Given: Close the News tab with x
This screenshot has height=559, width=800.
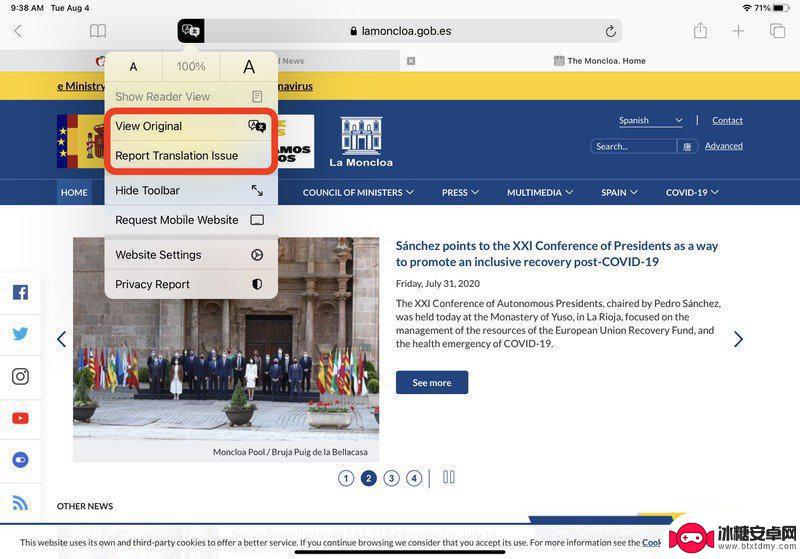Looking at the screenshot, I should coord(411,61).
